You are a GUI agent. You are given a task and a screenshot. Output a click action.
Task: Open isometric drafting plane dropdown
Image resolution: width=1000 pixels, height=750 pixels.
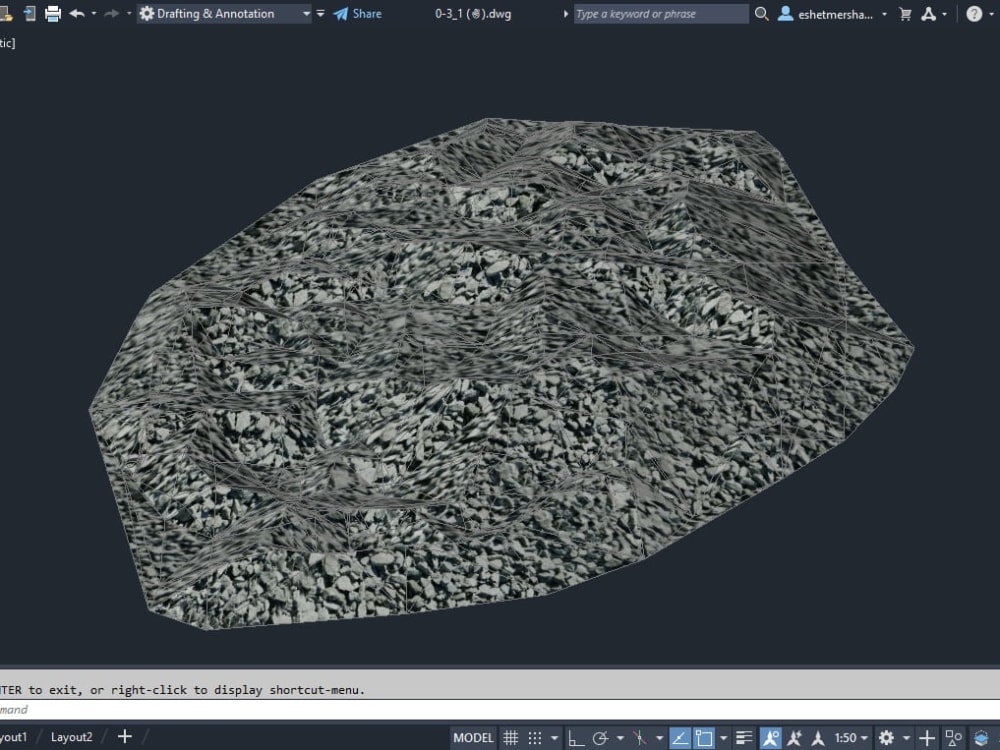pyautogui.click(x=659, y=738)
